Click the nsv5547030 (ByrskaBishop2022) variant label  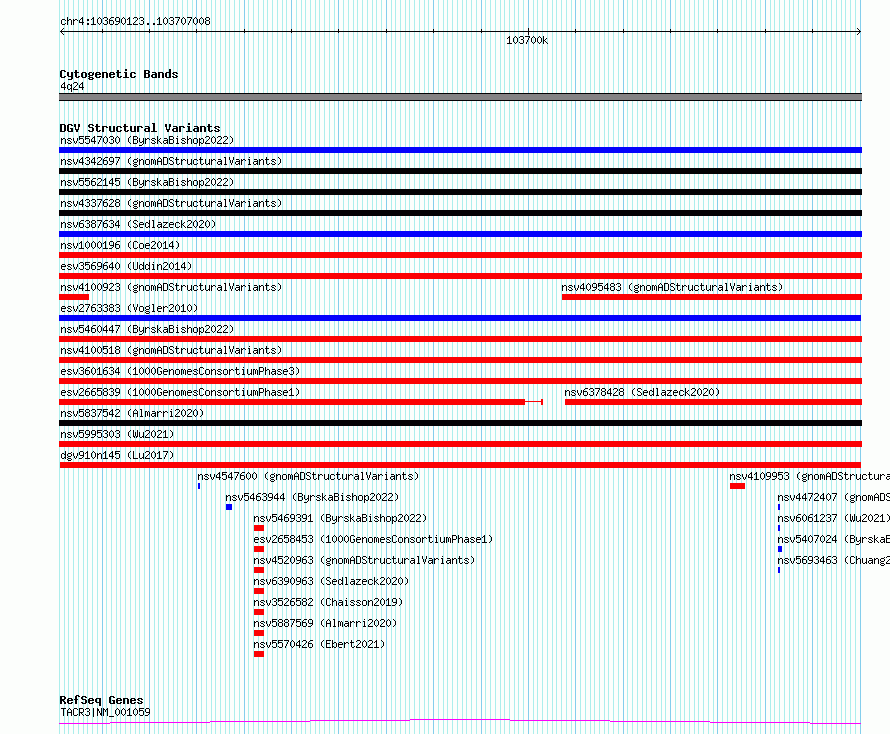[147, 140]
